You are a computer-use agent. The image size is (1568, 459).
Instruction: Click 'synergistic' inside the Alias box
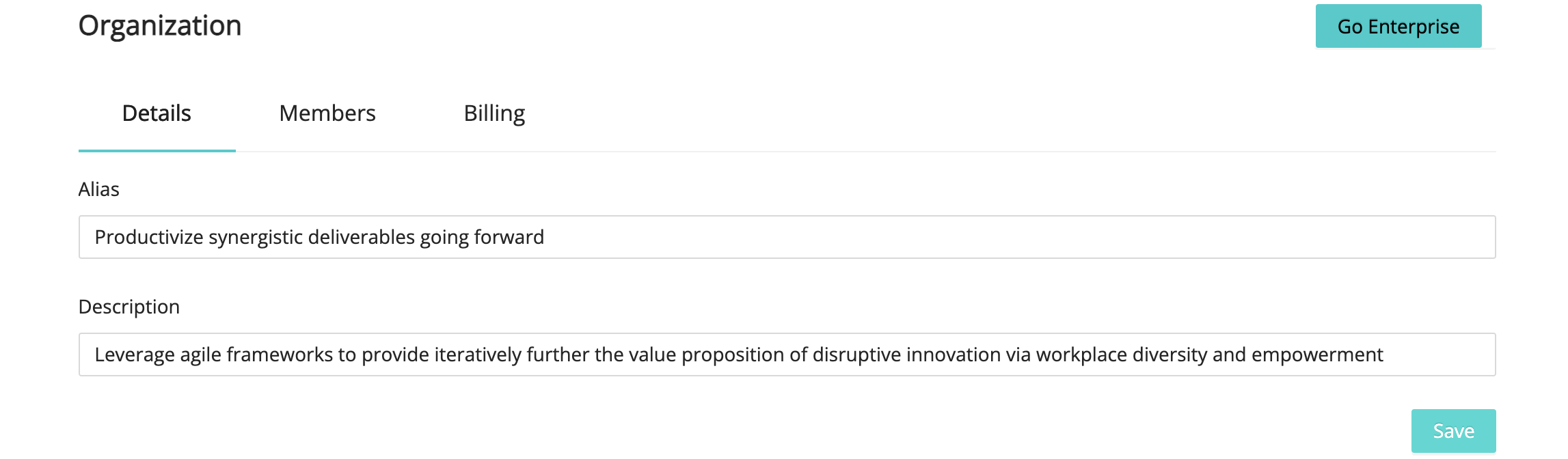coord(255,237)
